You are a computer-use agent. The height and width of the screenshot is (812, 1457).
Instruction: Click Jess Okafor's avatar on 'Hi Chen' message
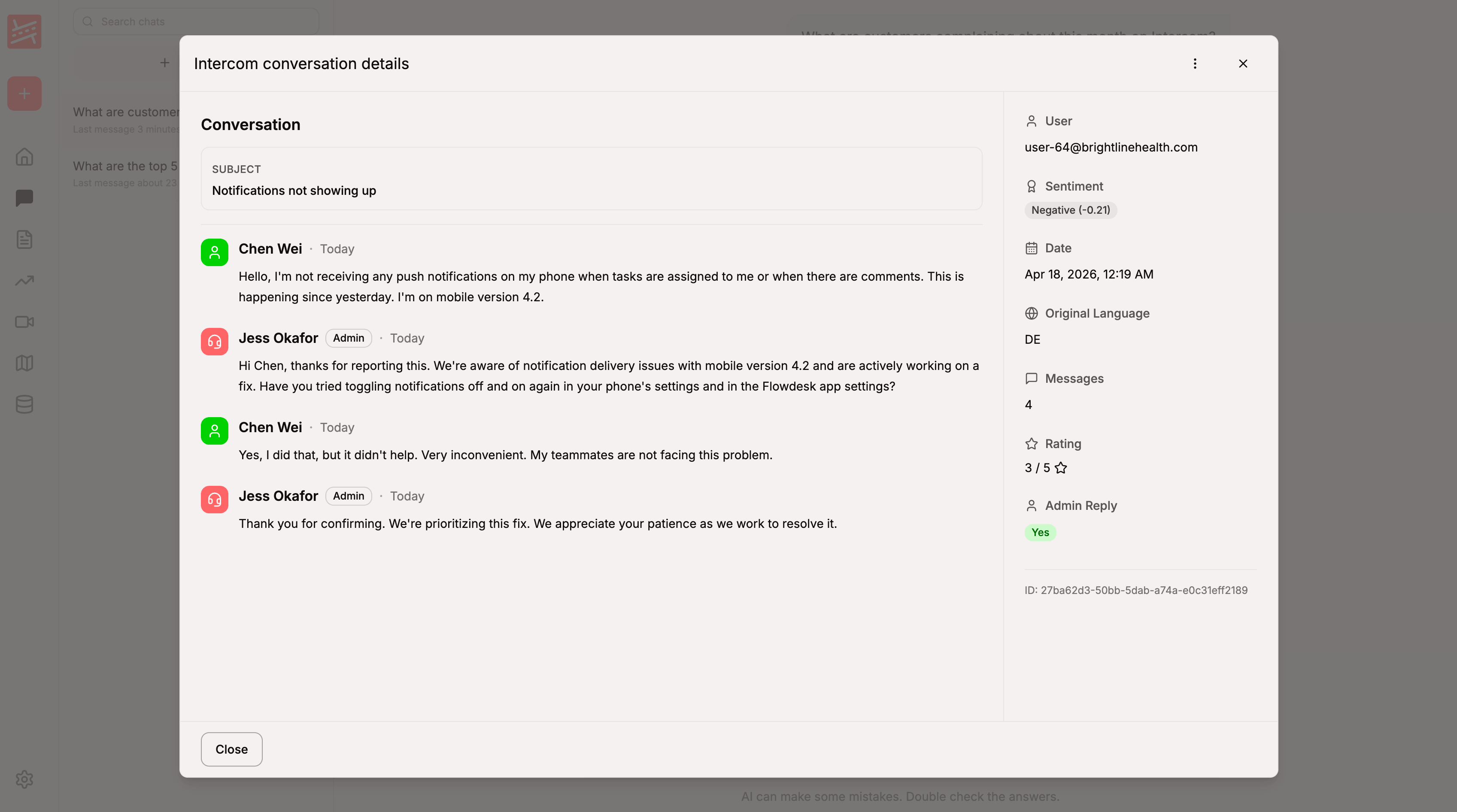tap(214, 342)
